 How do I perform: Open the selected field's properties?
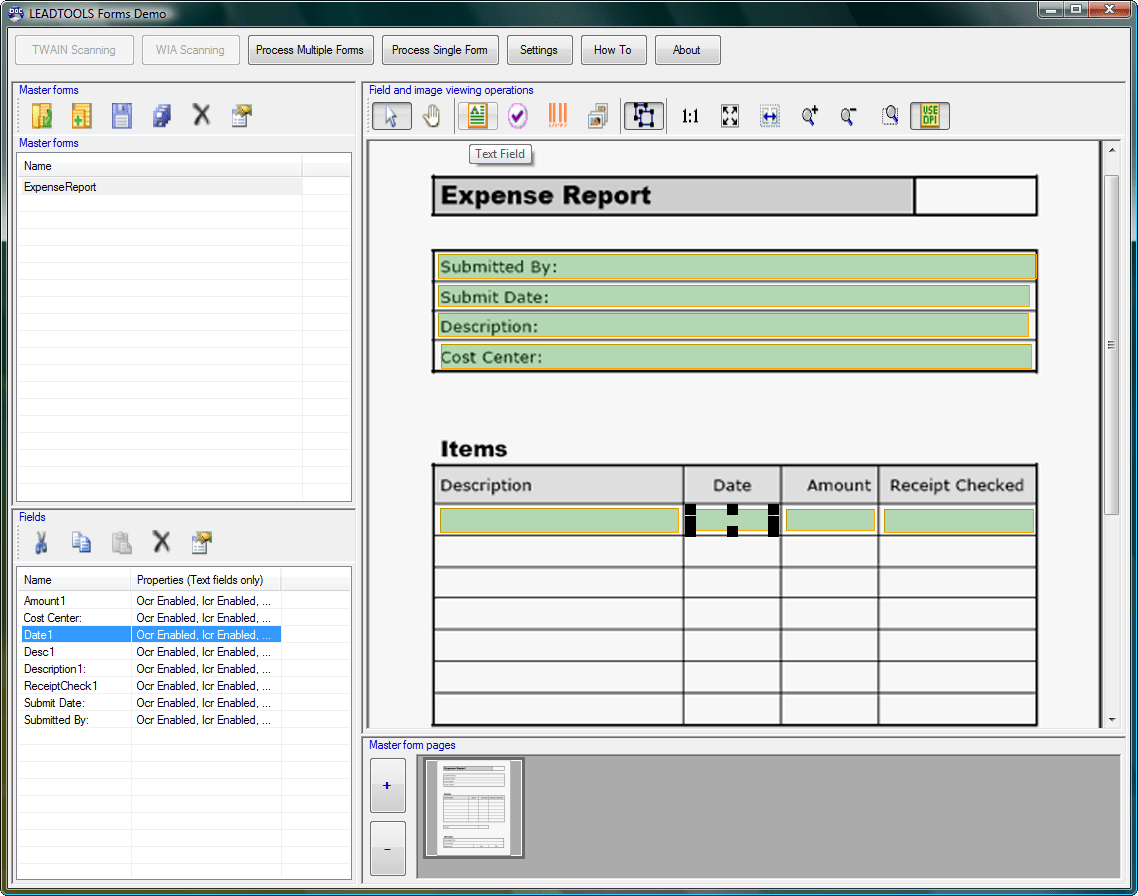point(201,542)
